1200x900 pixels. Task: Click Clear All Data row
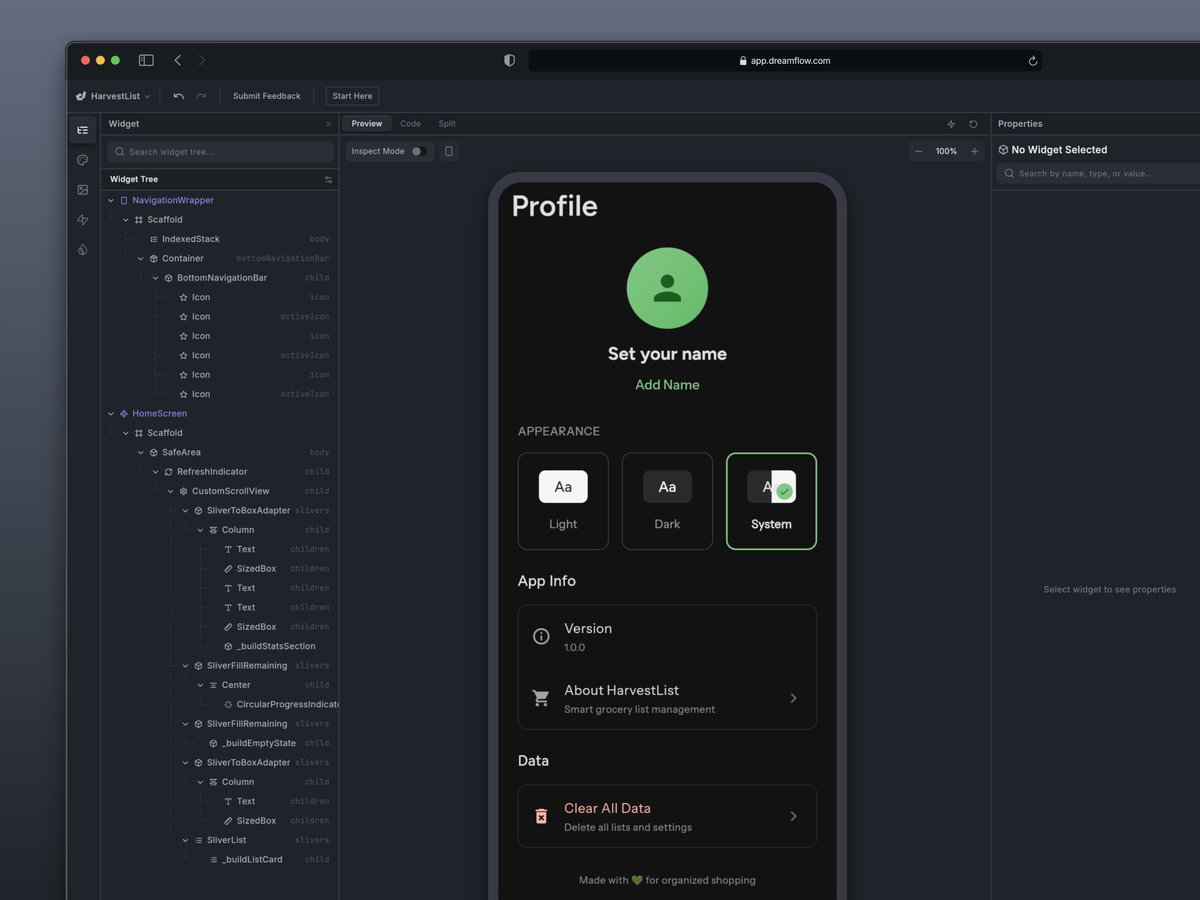pos(667,816)
